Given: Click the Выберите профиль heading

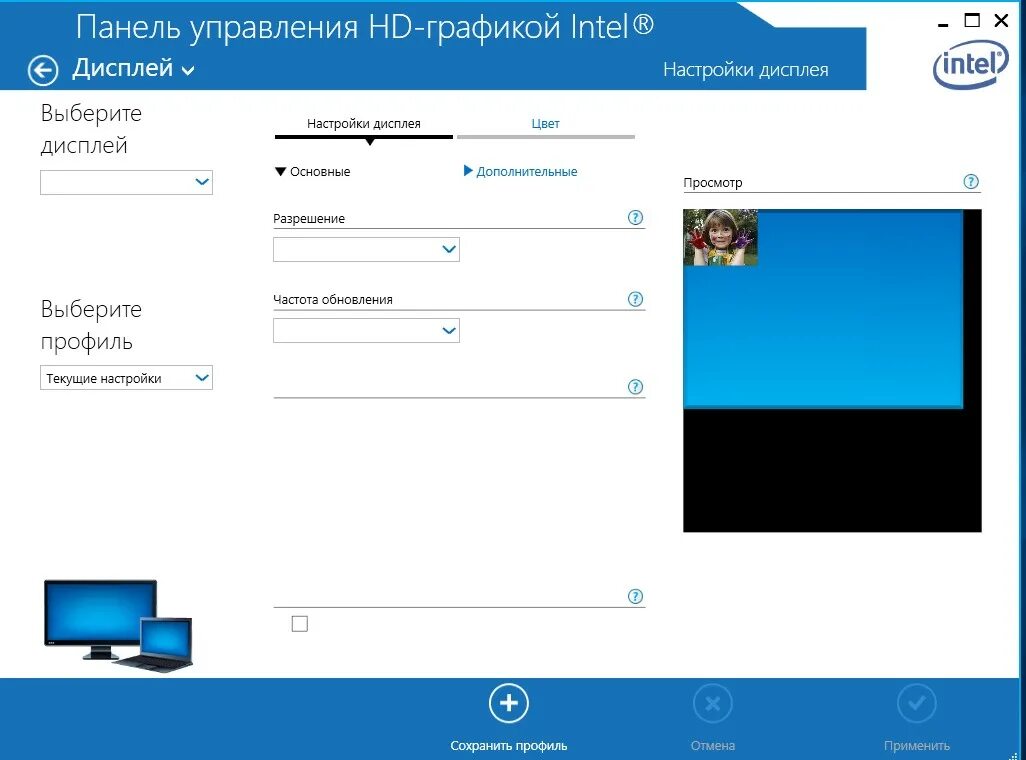Looking at the screenshot, I should point(91,325).
